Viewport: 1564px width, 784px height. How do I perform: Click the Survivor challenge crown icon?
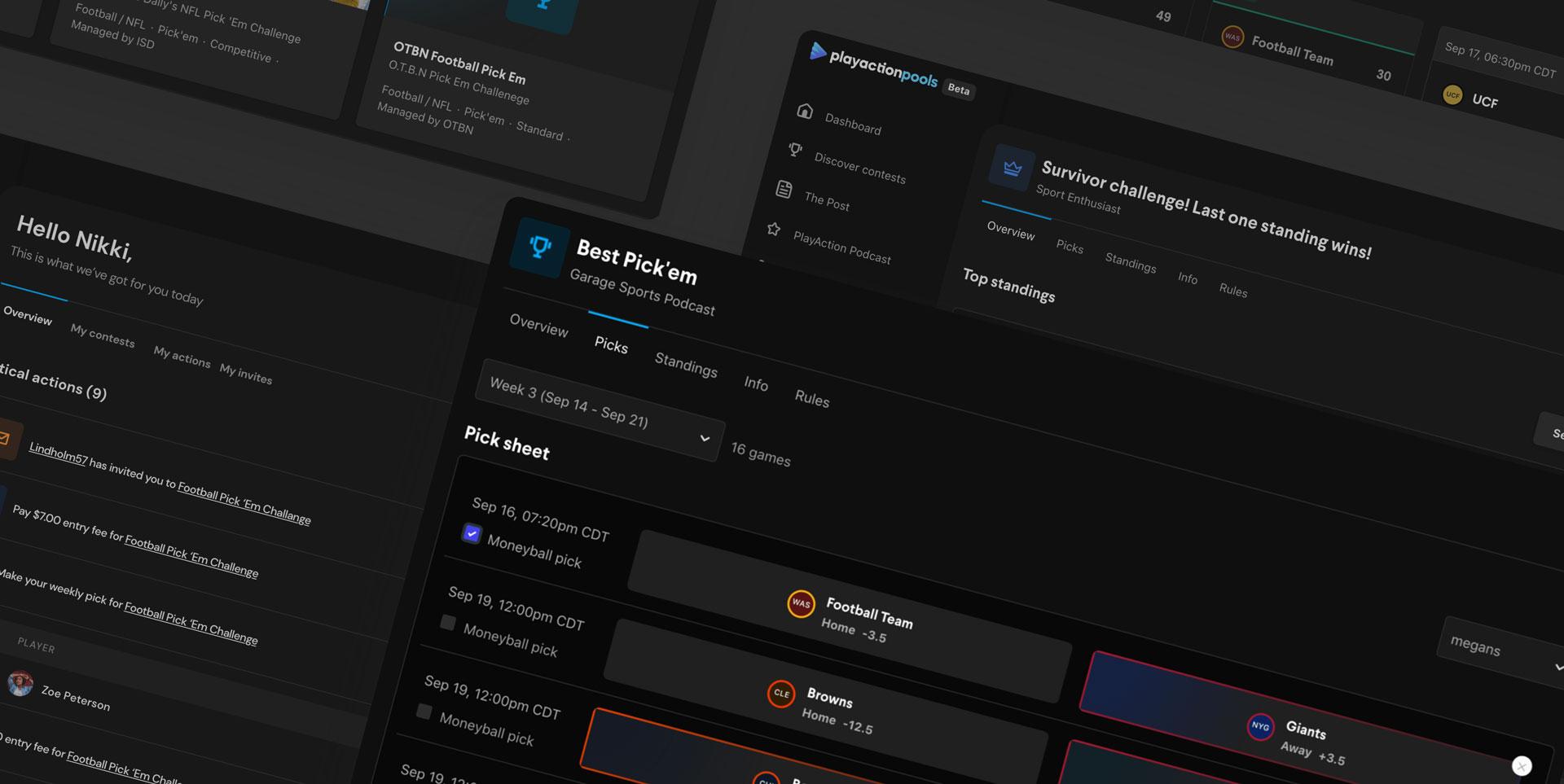pyautogui.click(x=1012, y=169)
